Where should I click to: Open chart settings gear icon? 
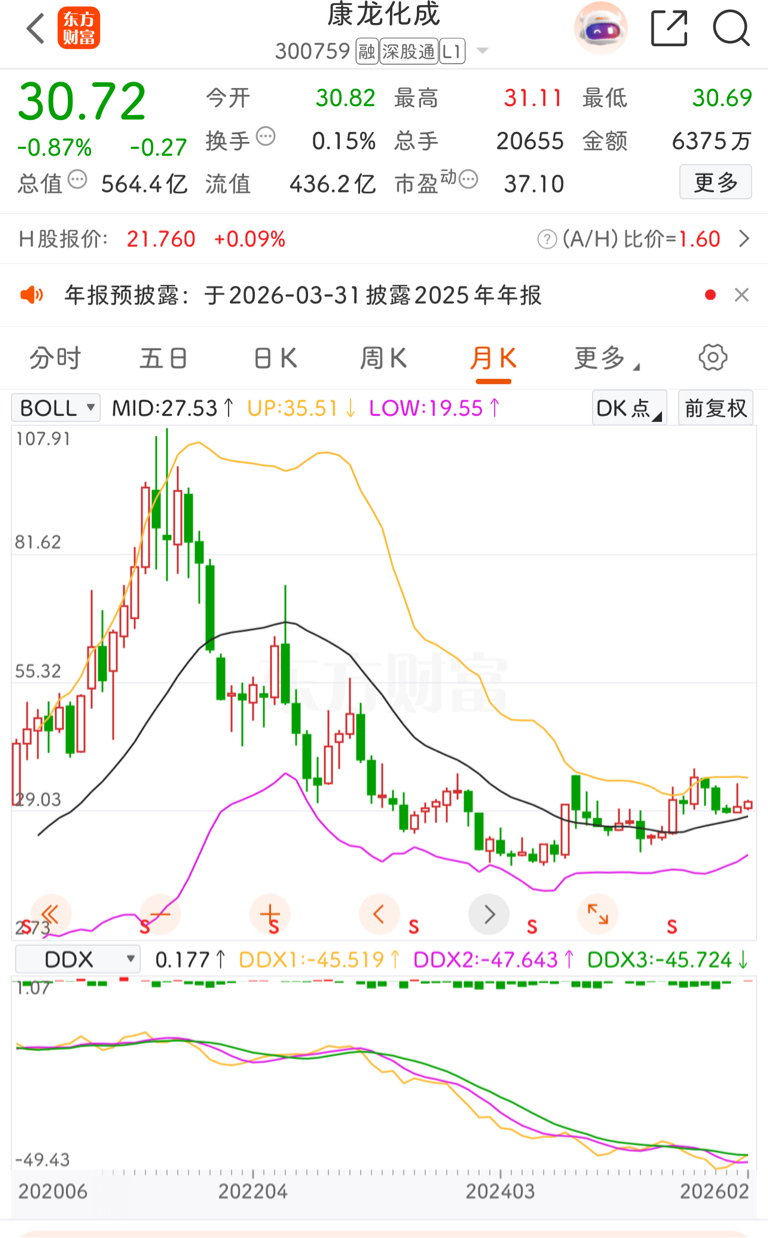click(712, 358)
